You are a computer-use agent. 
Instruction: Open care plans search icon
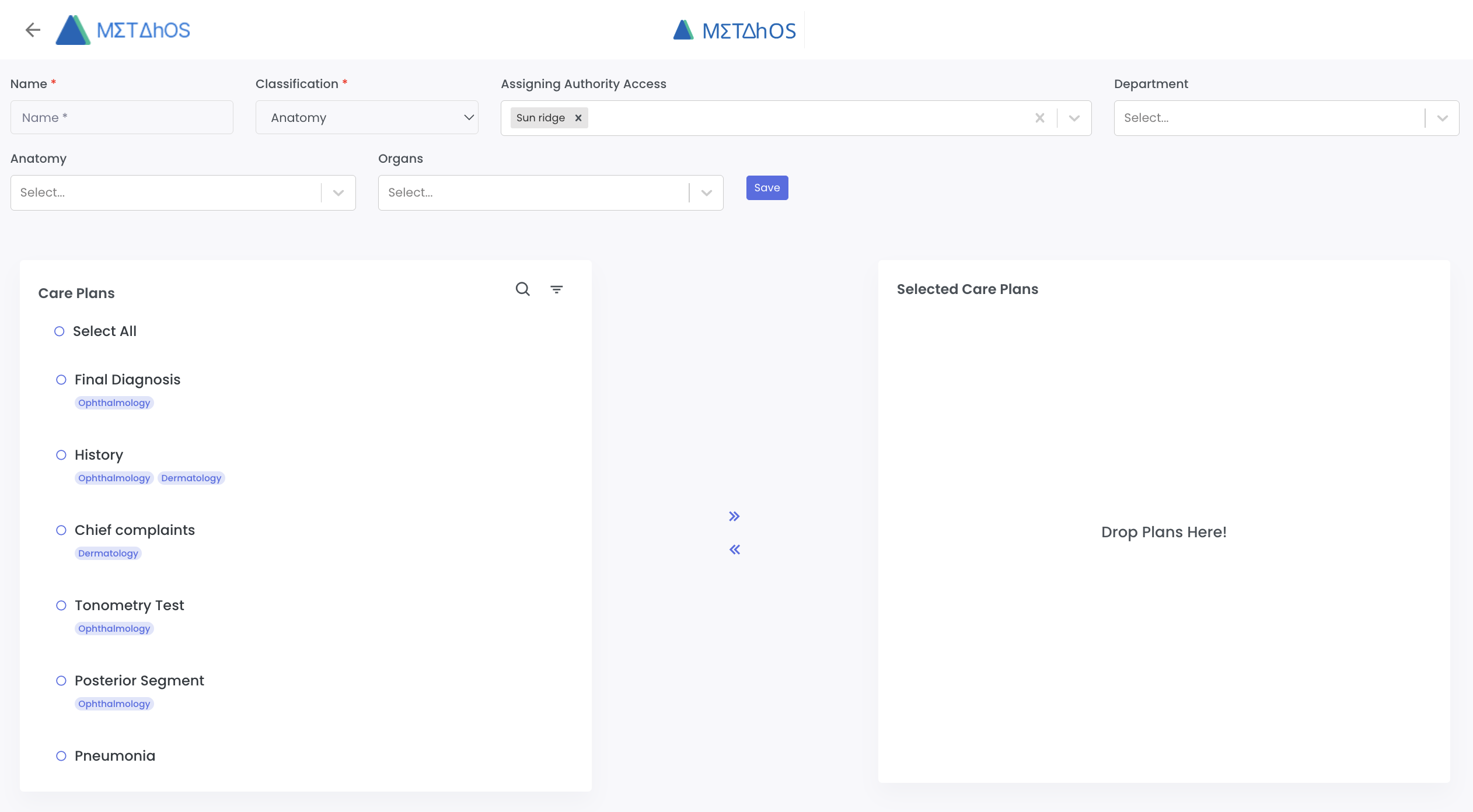coord(522,289)
